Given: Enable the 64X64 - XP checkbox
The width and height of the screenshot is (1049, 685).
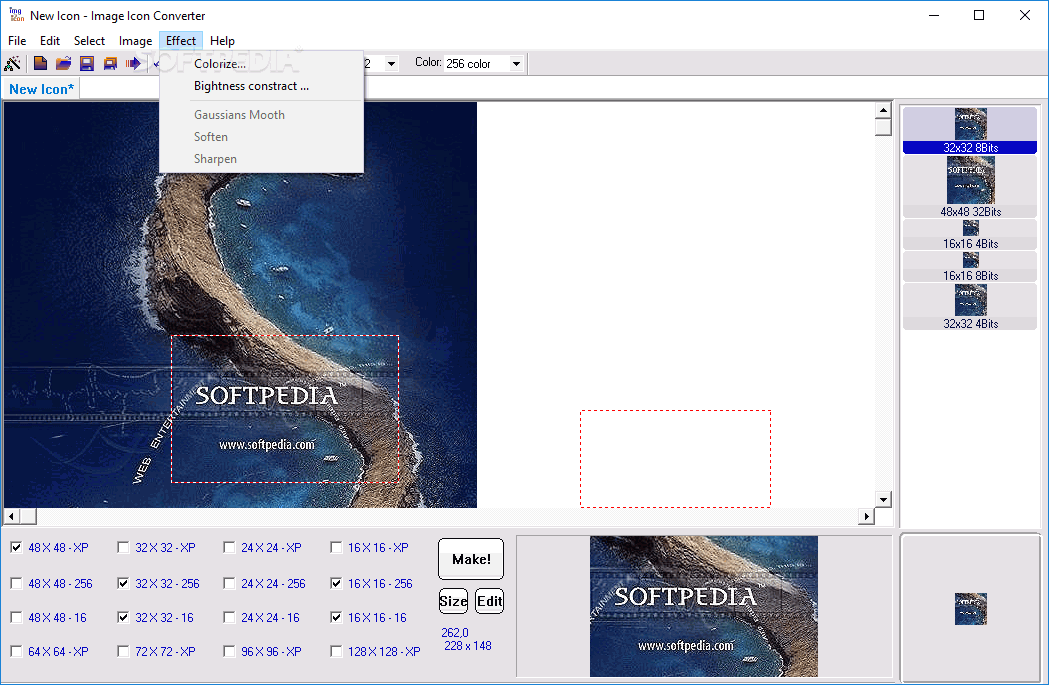Looking at the screenshot, I should pyautogui.click(x=16, y=652).
